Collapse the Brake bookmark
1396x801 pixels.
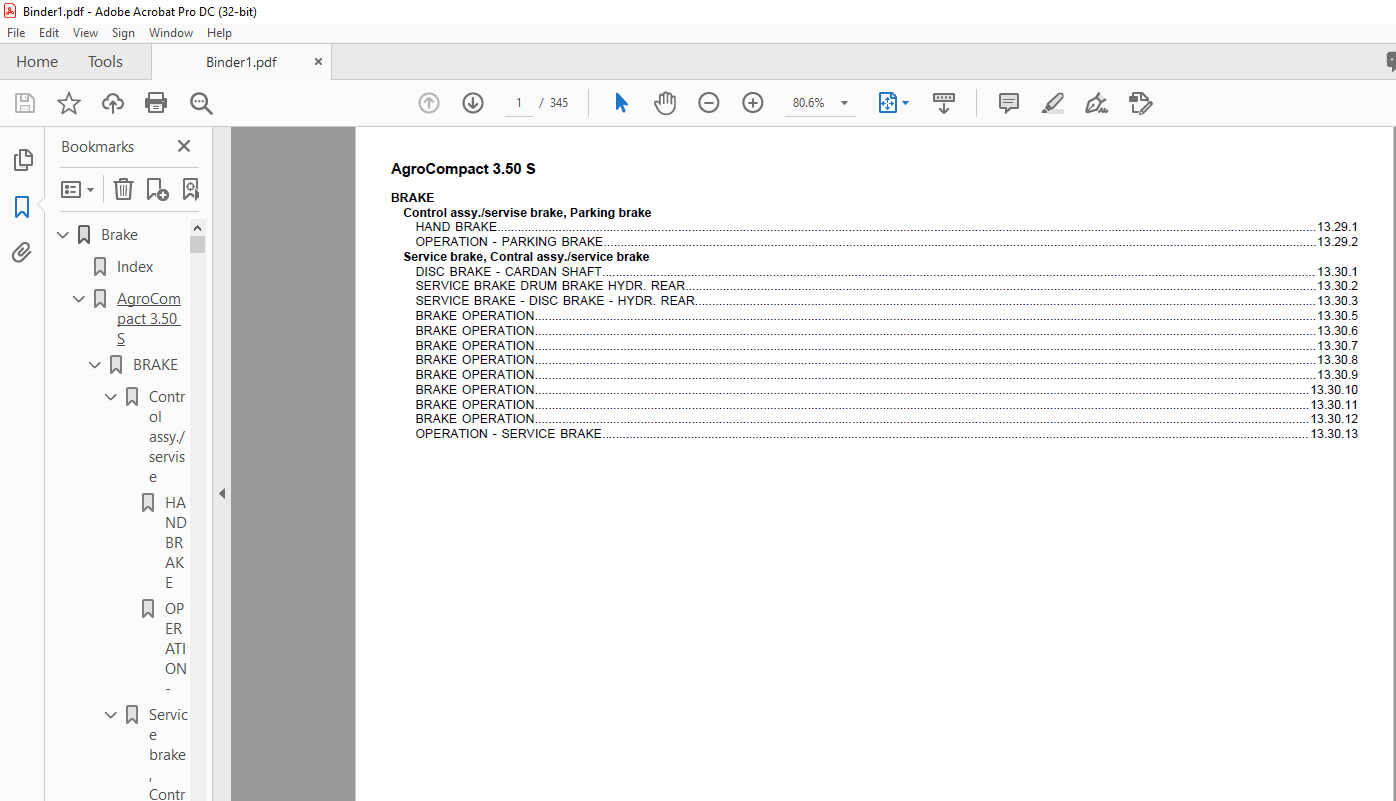pyautogui.click(x=64, y=235)
